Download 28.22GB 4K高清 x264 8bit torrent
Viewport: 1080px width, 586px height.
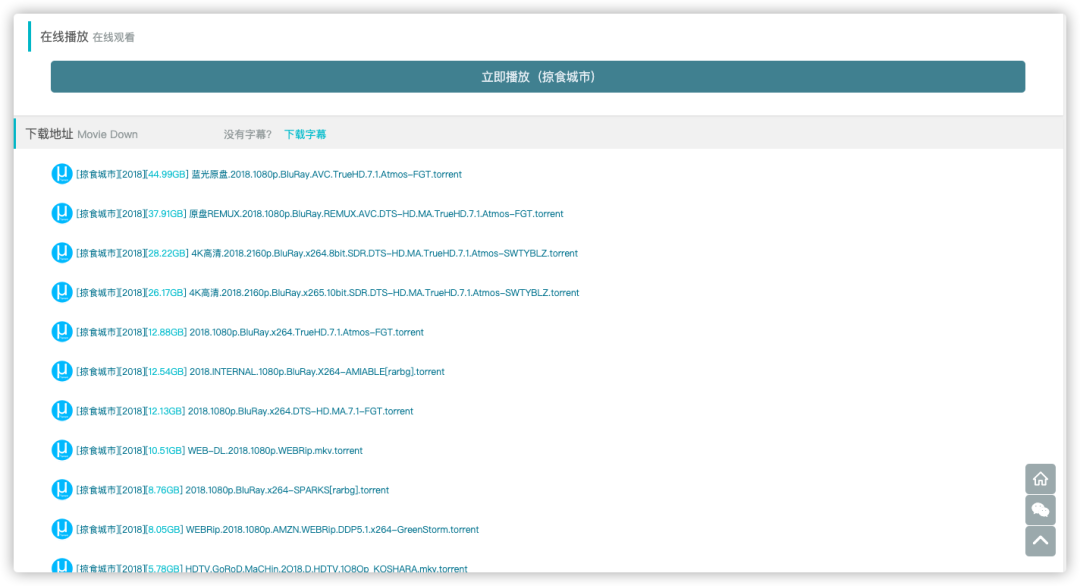click(327, 253)
